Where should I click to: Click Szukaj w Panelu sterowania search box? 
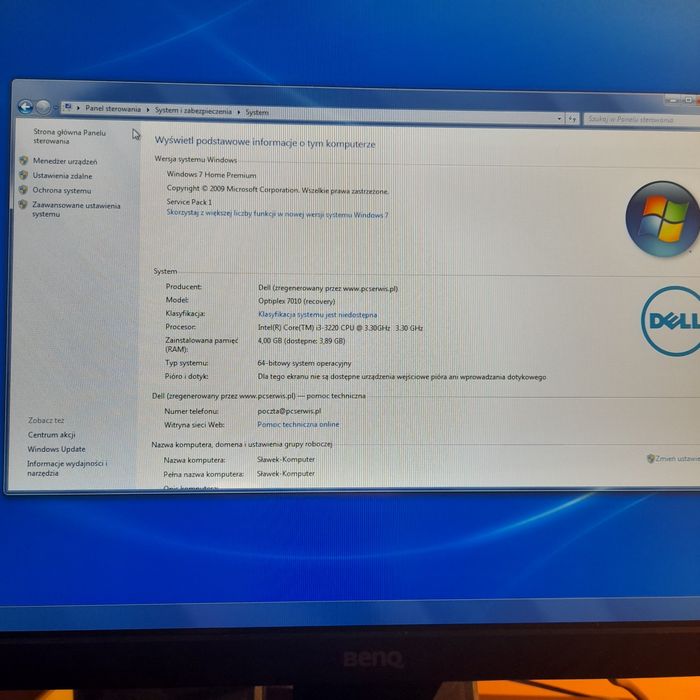[642, 120]
